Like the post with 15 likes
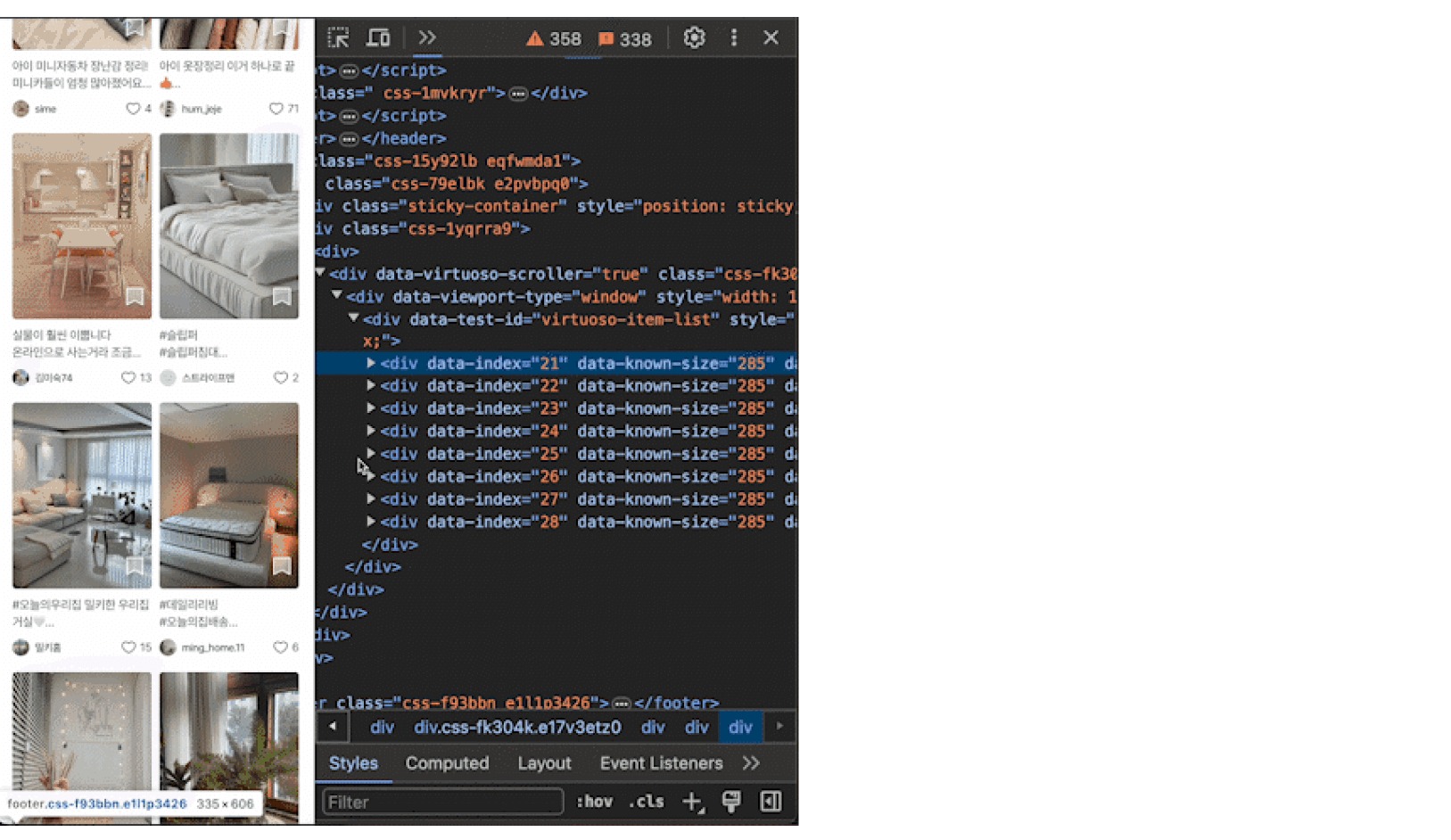1451x840 pixels. (128, 647)
